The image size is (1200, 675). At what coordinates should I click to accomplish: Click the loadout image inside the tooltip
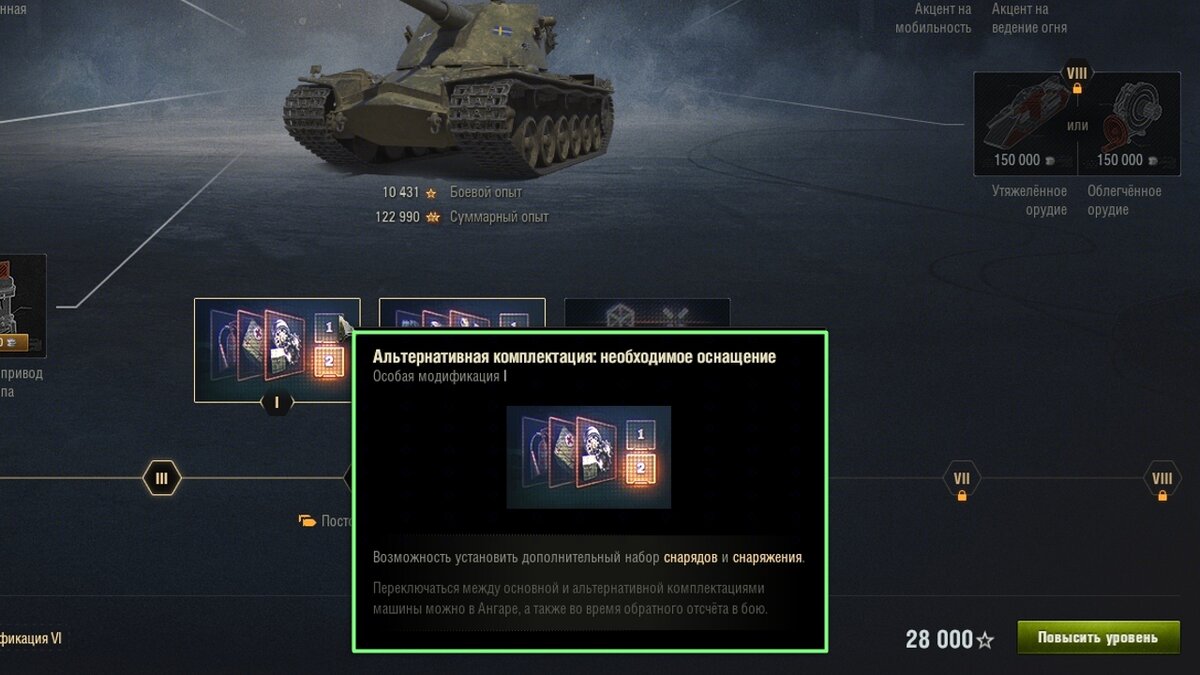[x=589, y=457]
